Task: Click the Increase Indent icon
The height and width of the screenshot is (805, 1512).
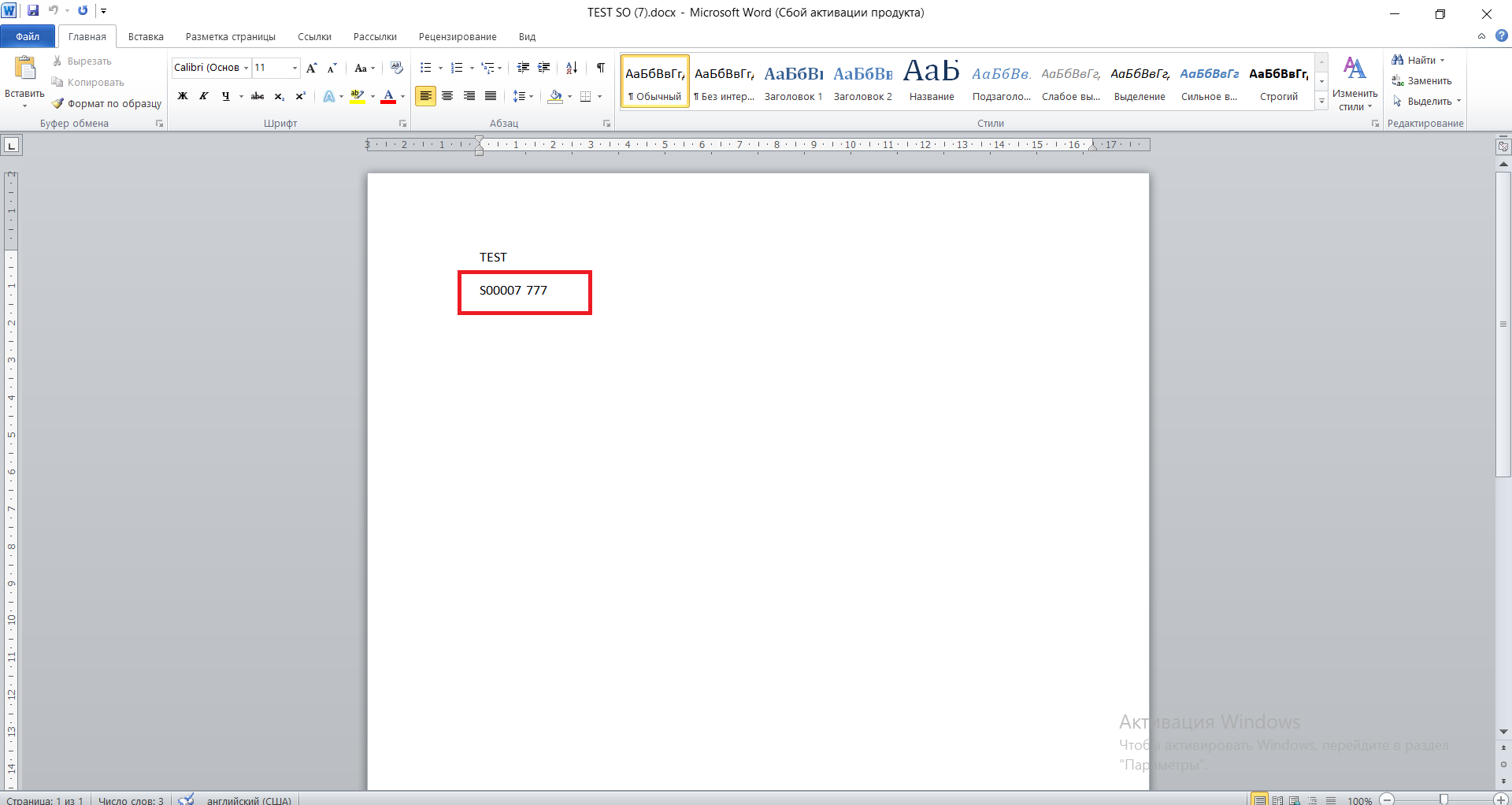Action: coord(544,68)
